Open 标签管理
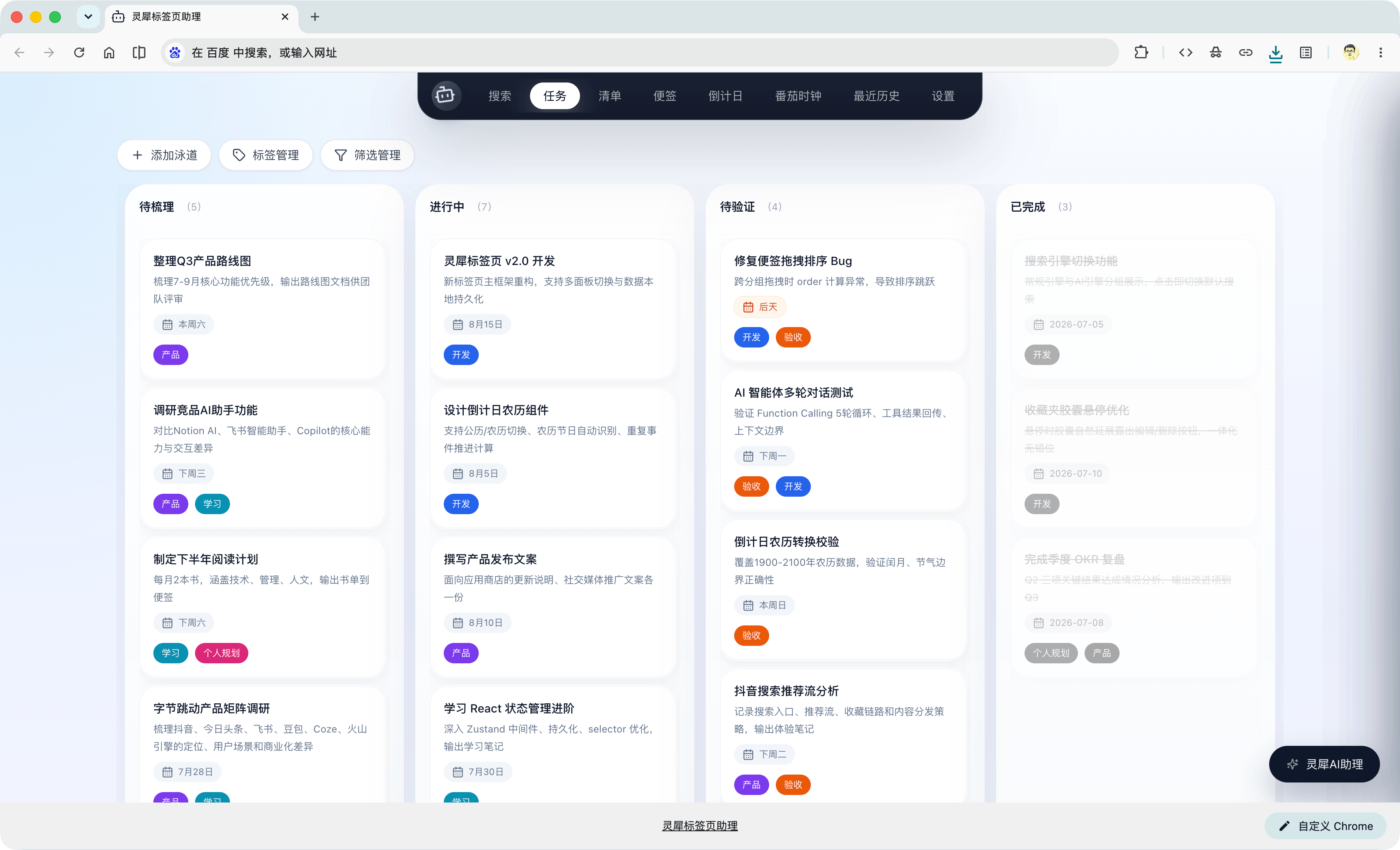 (266, 155)
